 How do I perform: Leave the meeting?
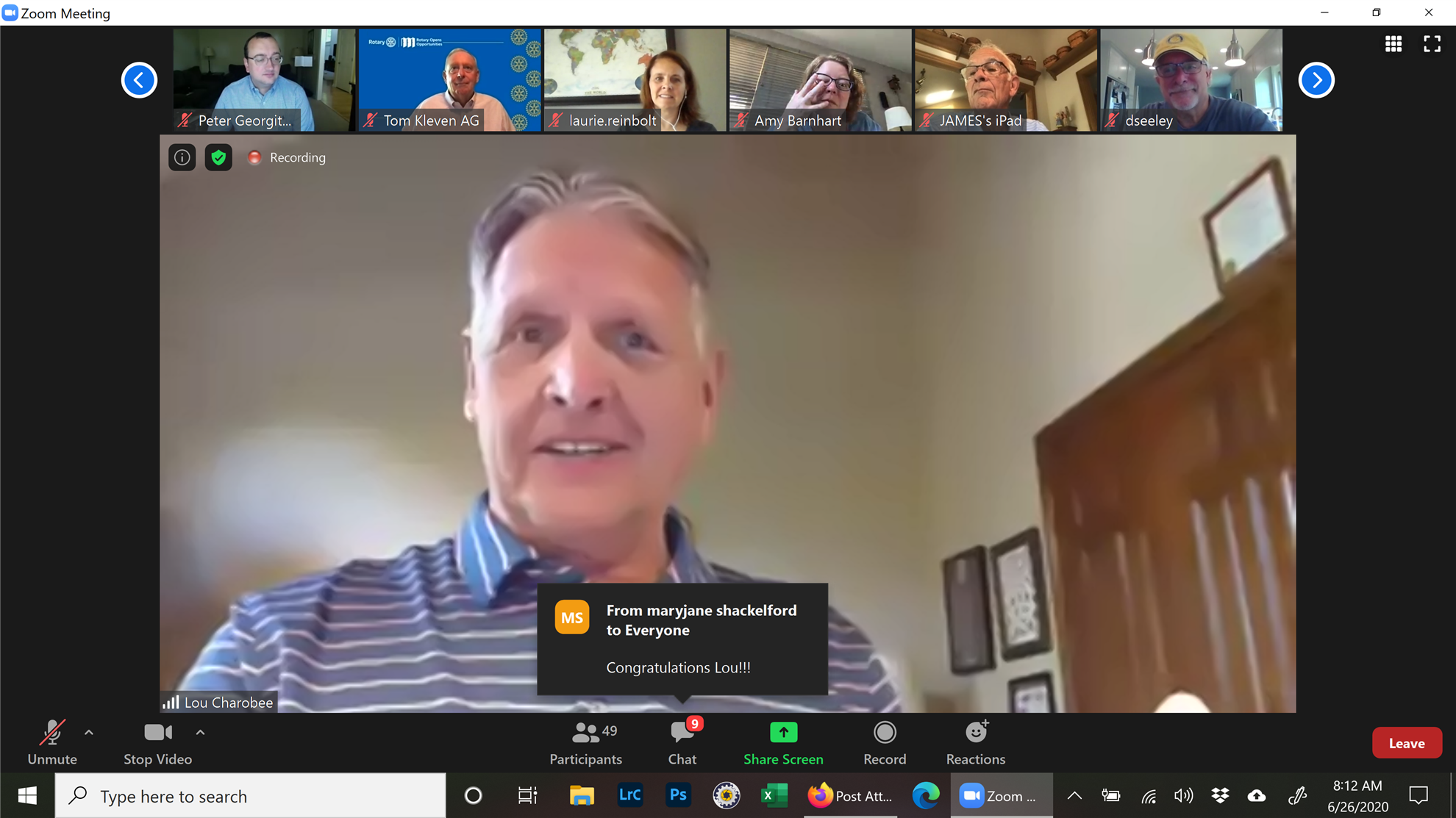click(1406, 743)
